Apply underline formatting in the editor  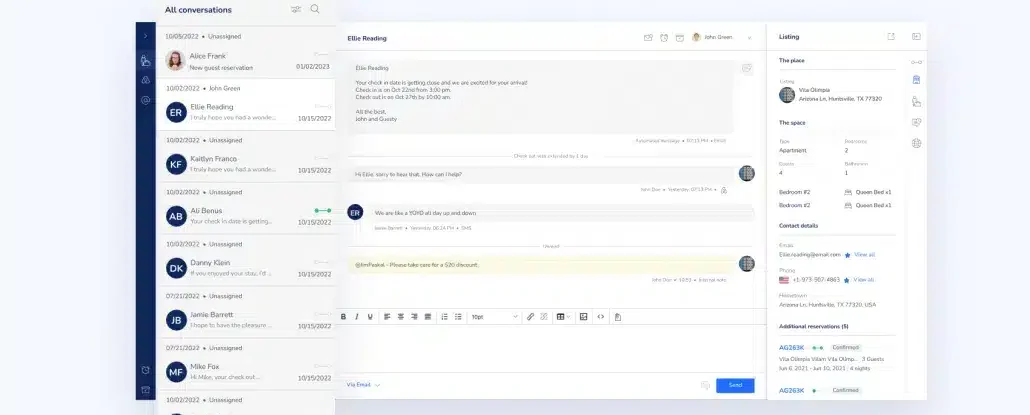point(370,317)
